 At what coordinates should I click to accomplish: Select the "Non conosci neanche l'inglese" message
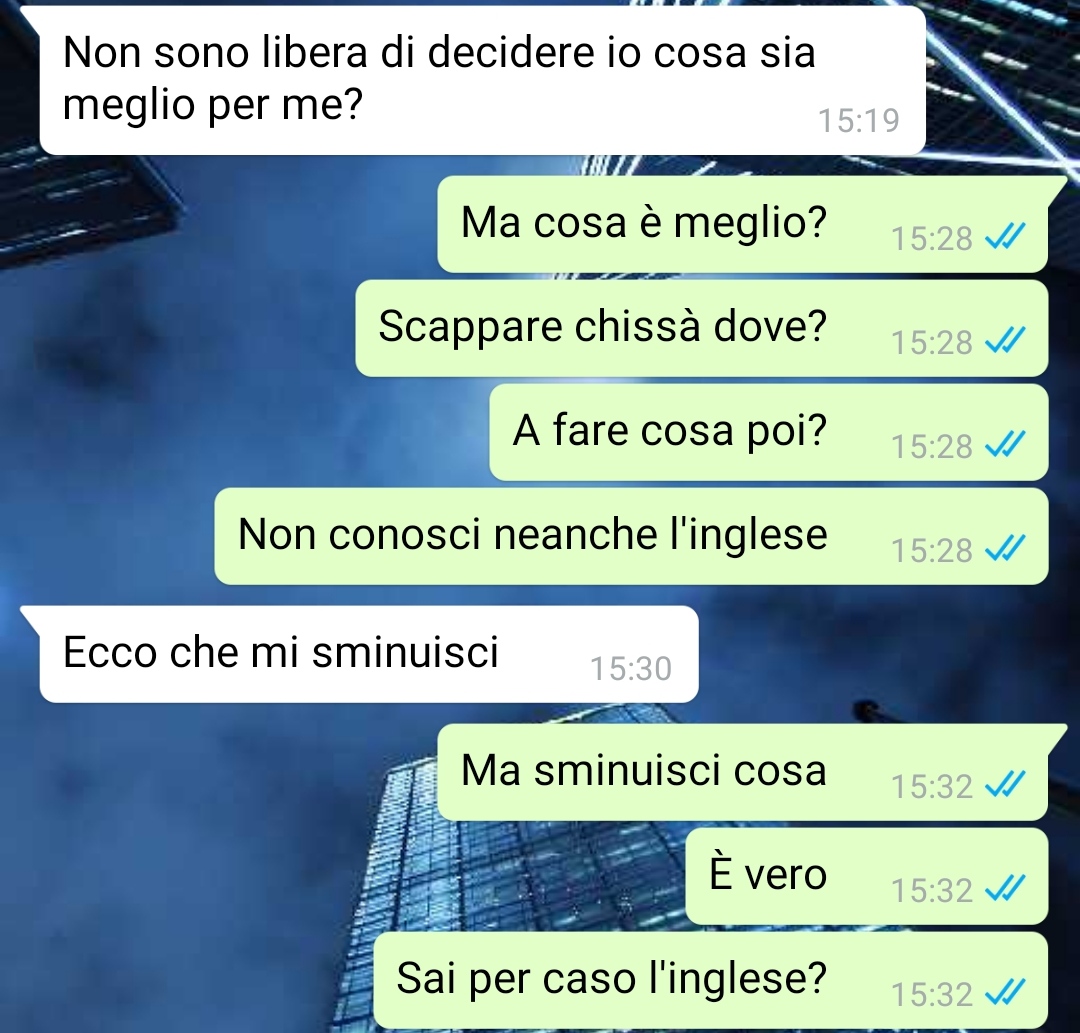point(632,536)
